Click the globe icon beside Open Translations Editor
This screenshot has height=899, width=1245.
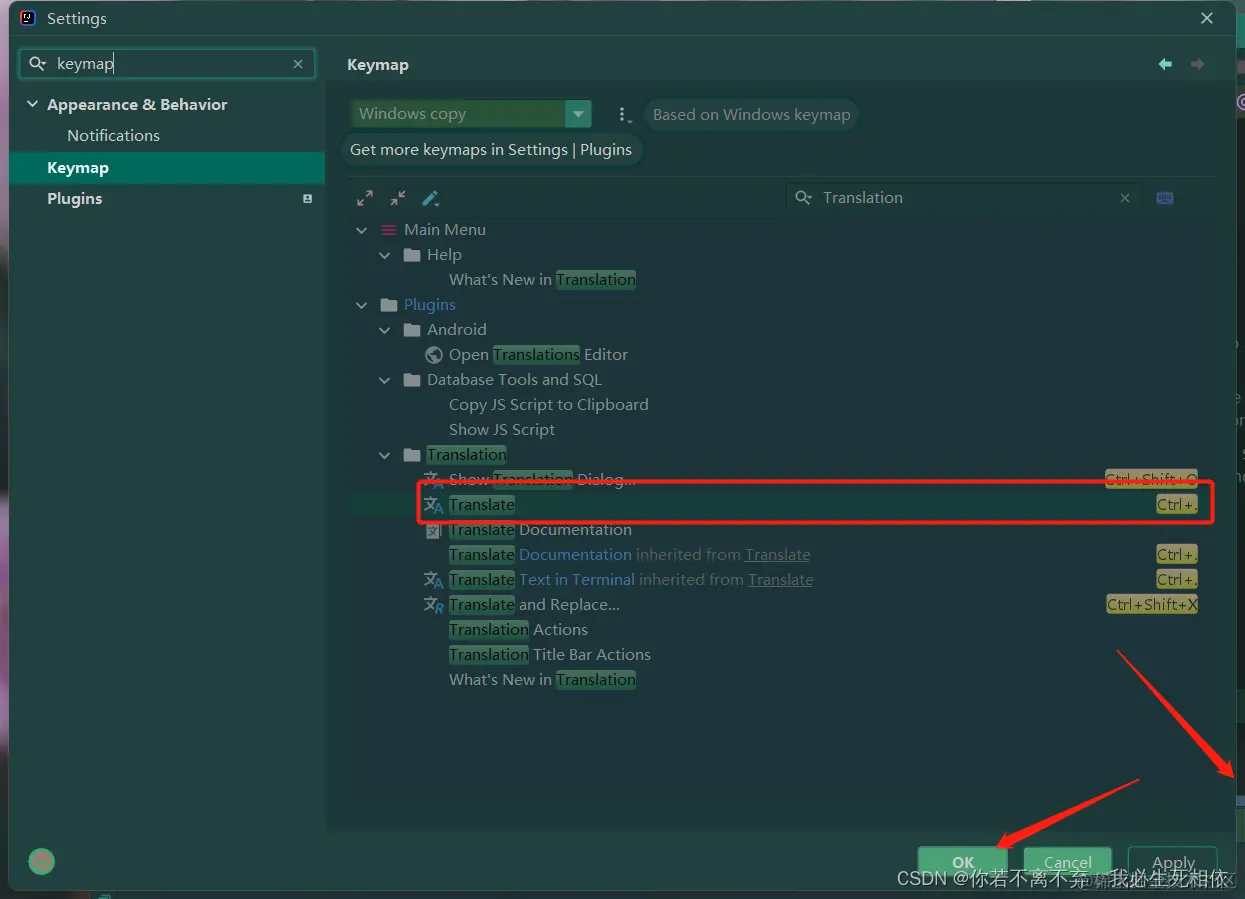click(434, 355)
